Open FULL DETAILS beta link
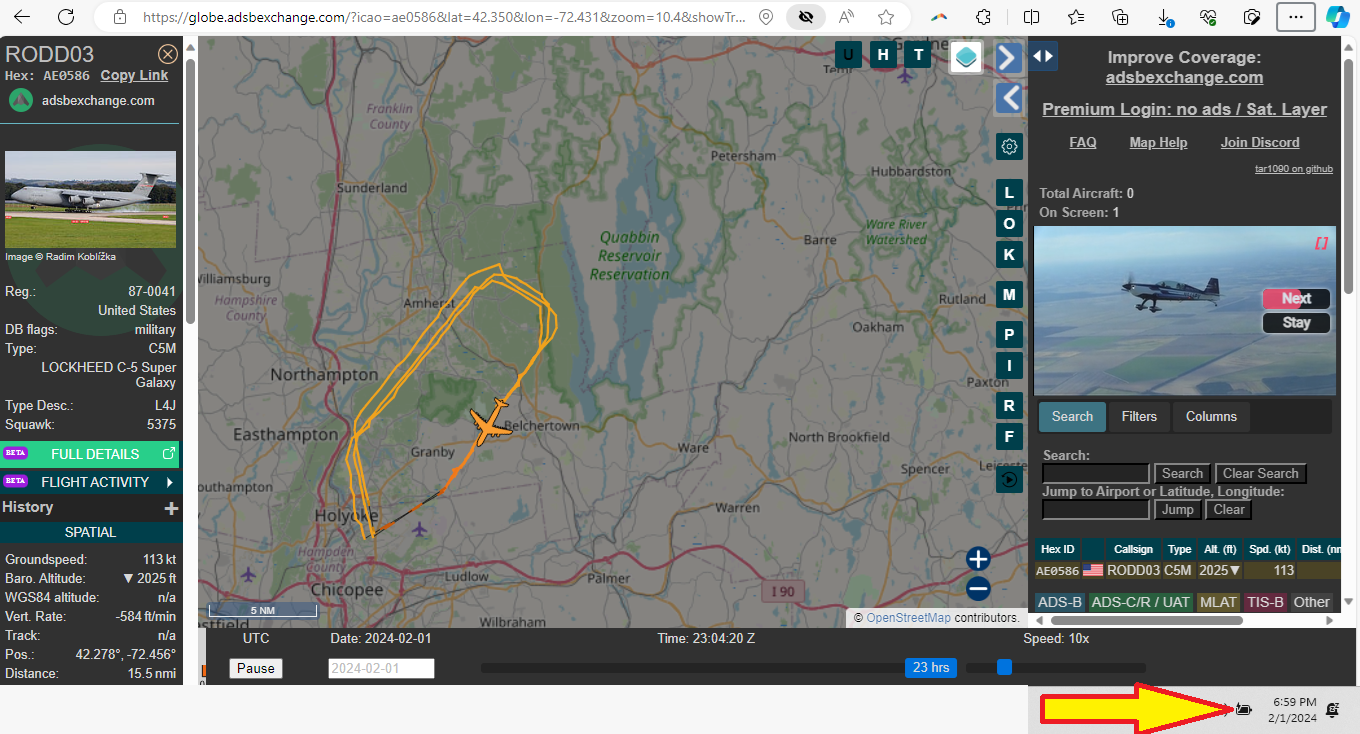The width and height of the screenshot is (1360, 734). tap(91, 454)
